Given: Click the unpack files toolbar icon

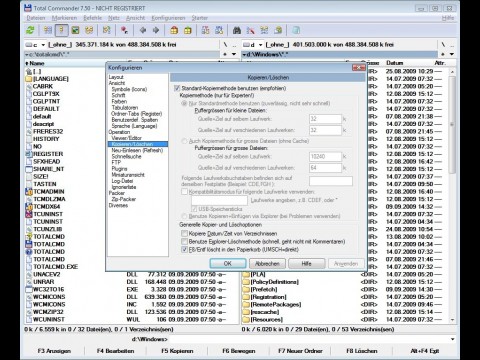Looking at the screenshot, I should coord(188,30).
